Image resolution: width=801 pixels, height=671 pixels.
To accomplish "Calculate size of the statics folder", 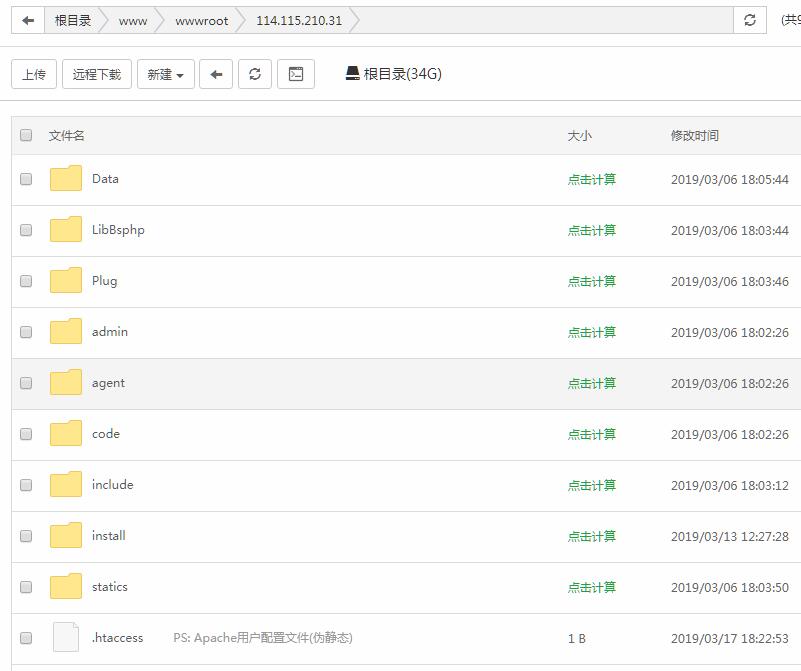I will pyautogui.click(x=592, y=587).
